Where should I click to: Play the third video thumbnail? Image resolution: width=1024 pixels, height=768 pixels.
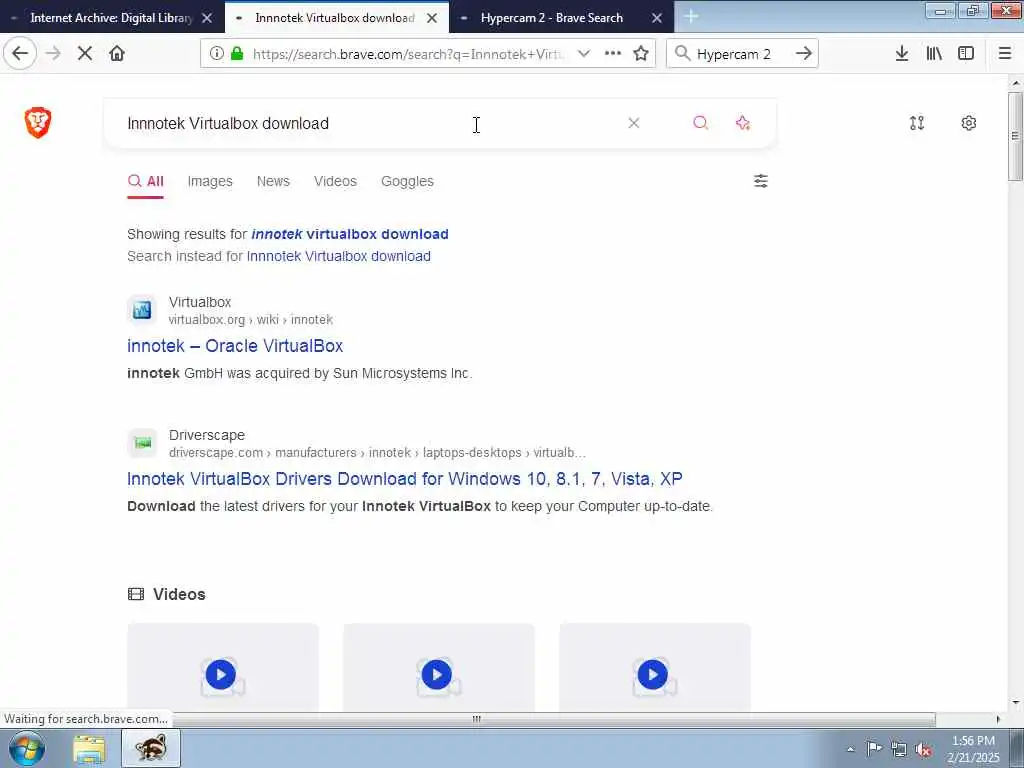pyautogui.click(x=652, y=674)
